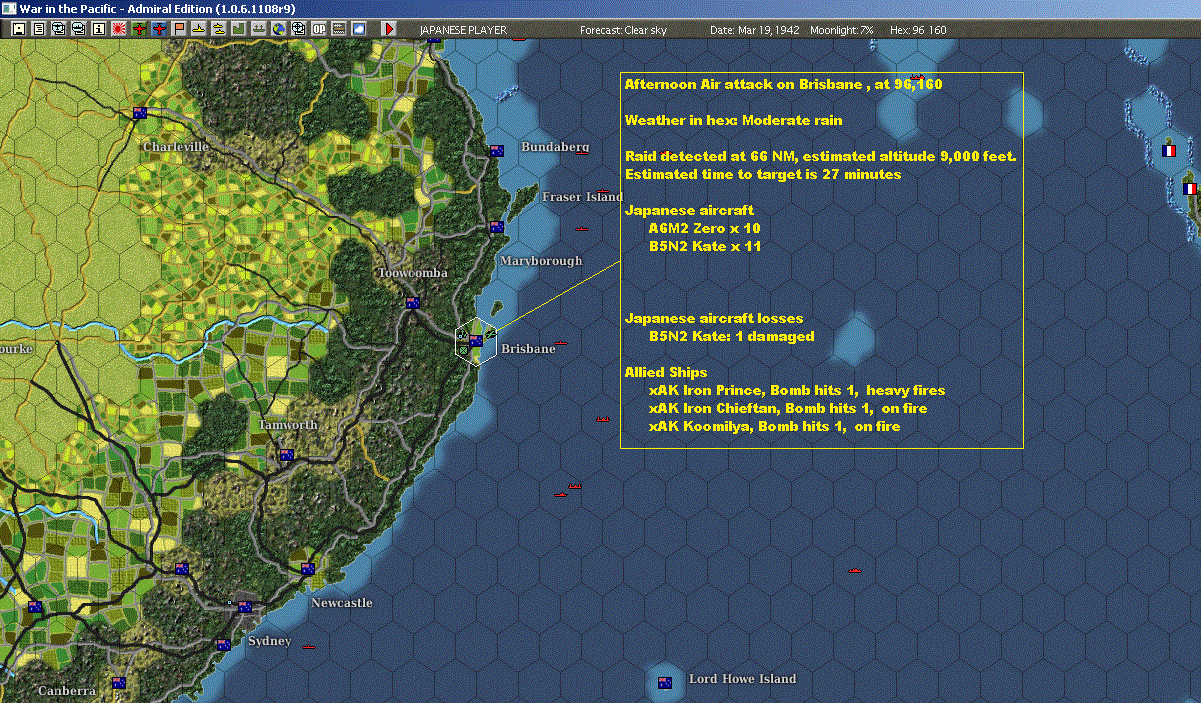Viewport: 1201px width, 703px height.
Task: Select red aircraft icon on blue background
Action: click(159, 29)
